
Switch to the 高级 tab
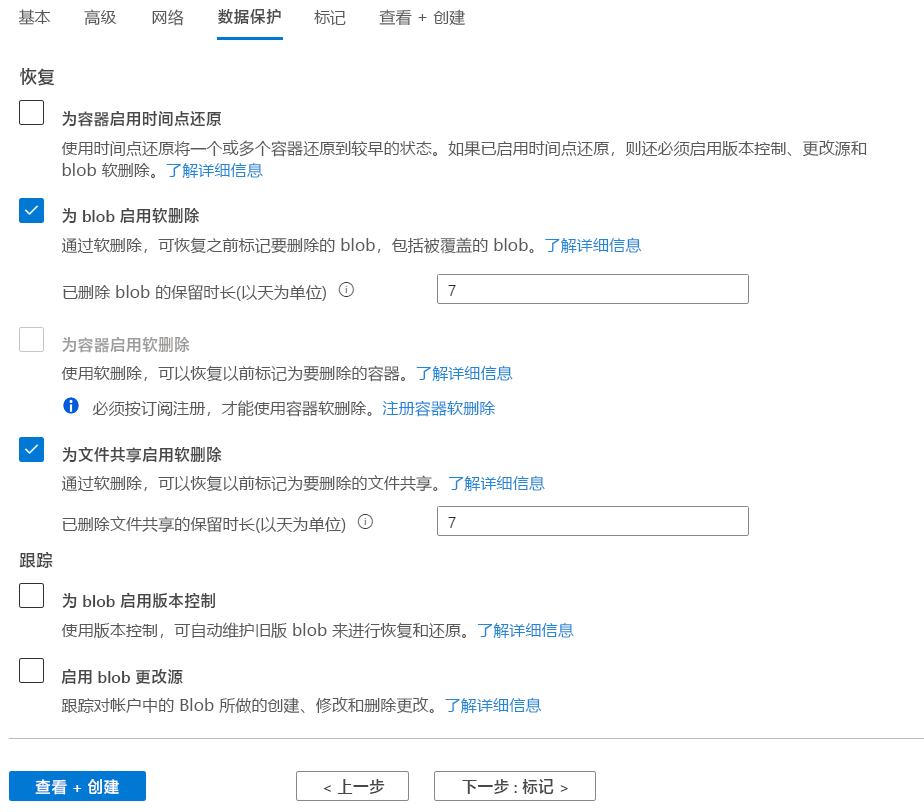(100, 18)
